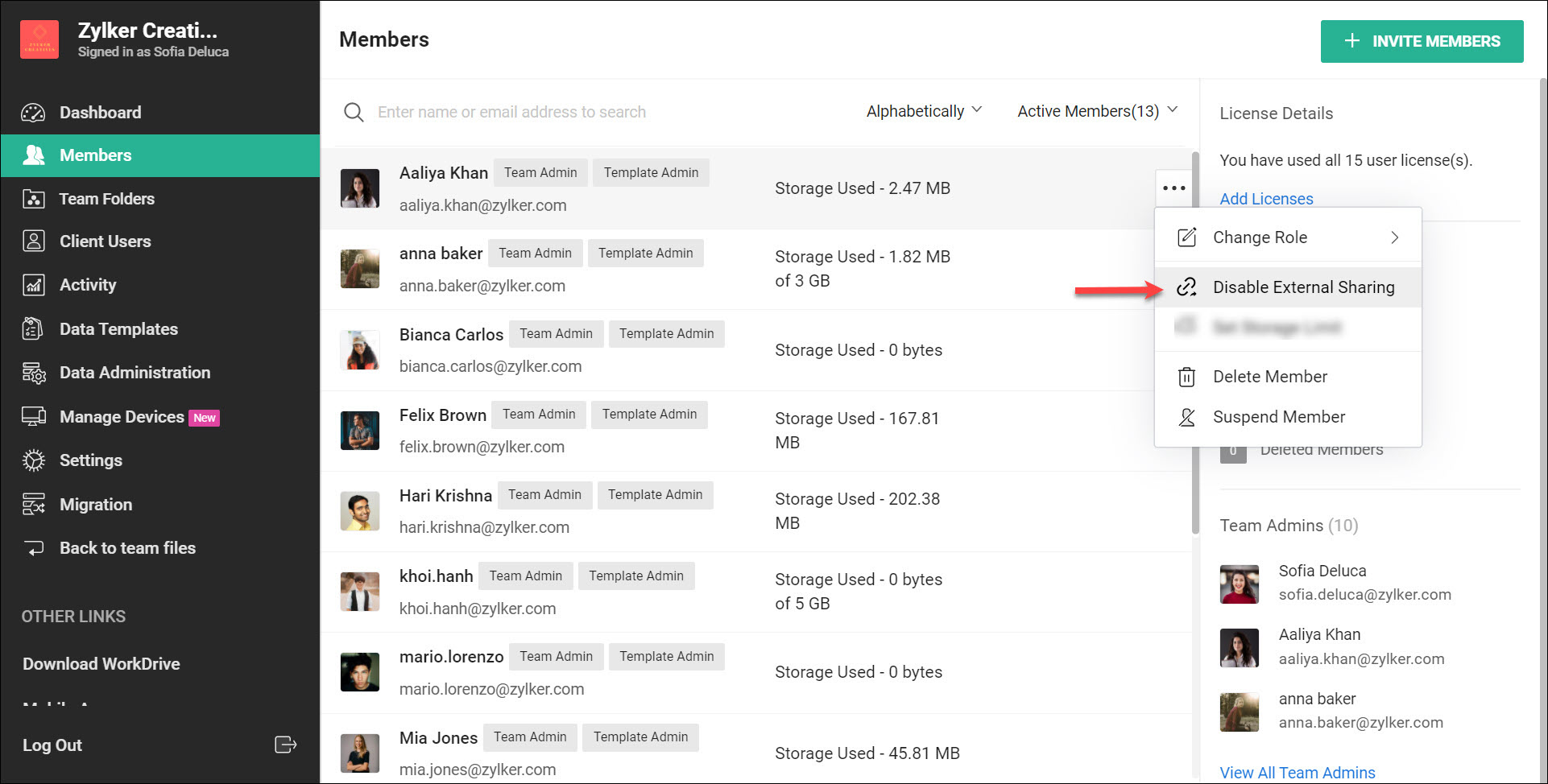Open the Active Members filter dropdown

[x=1095, y=111]
